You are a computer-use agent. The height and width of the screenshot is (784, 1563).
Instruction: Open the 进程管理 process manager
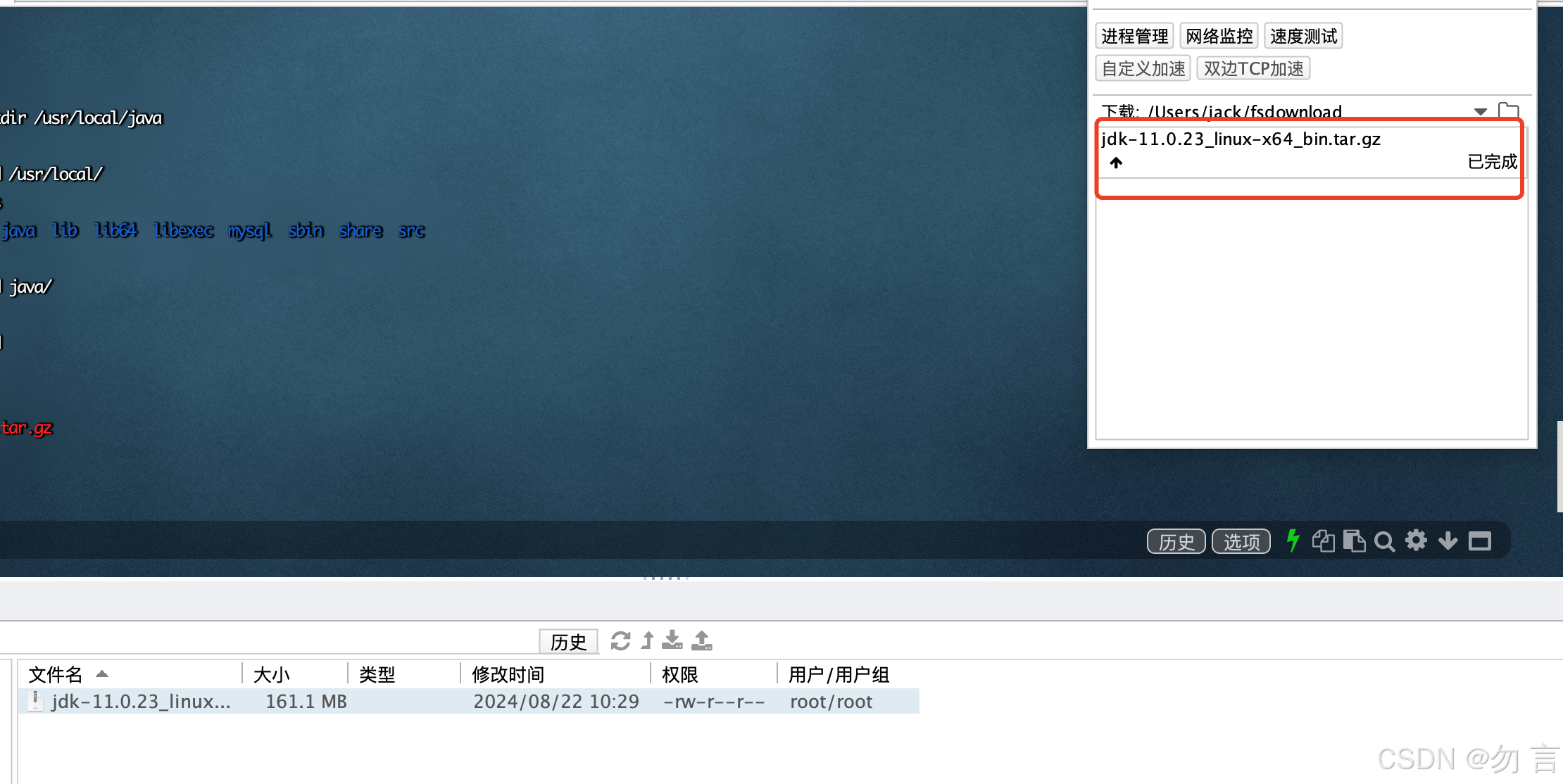[1134, 36]
